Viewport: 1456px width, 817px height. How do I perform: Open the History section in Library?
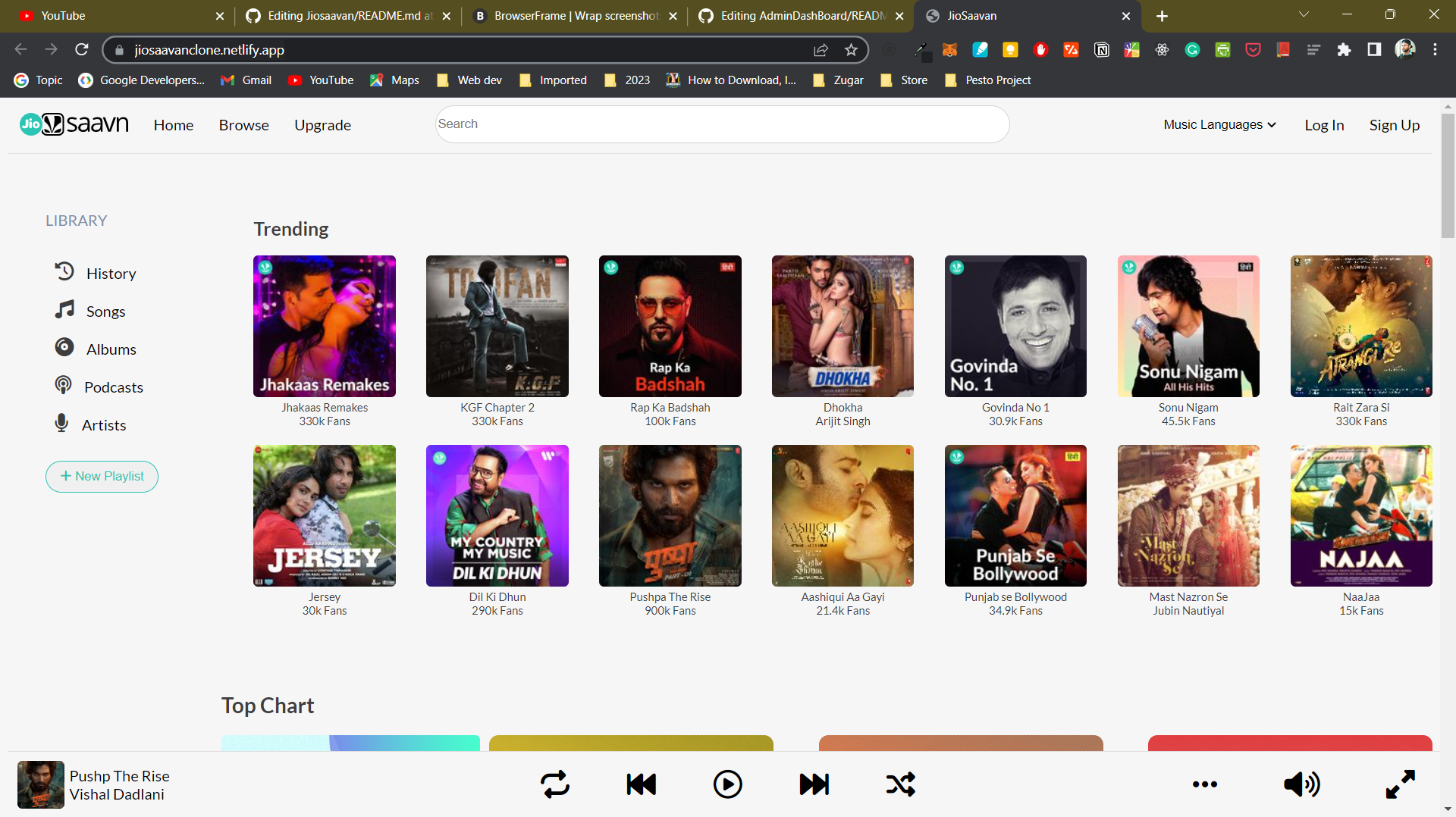click(111, 273)
